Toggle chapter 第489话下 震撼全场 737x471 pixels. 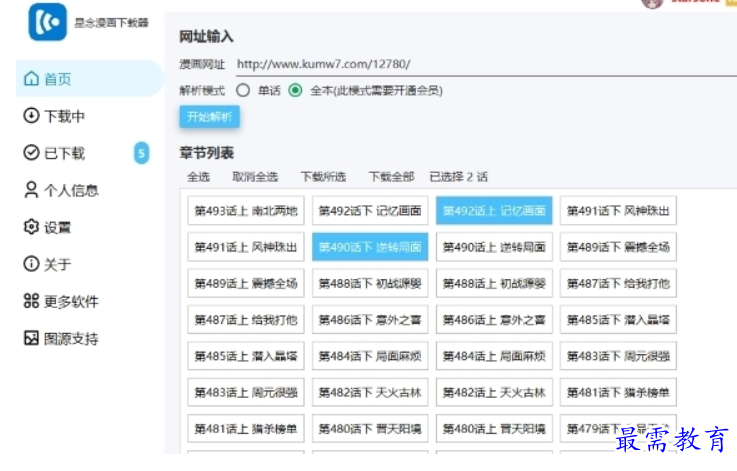coord(618,247)
